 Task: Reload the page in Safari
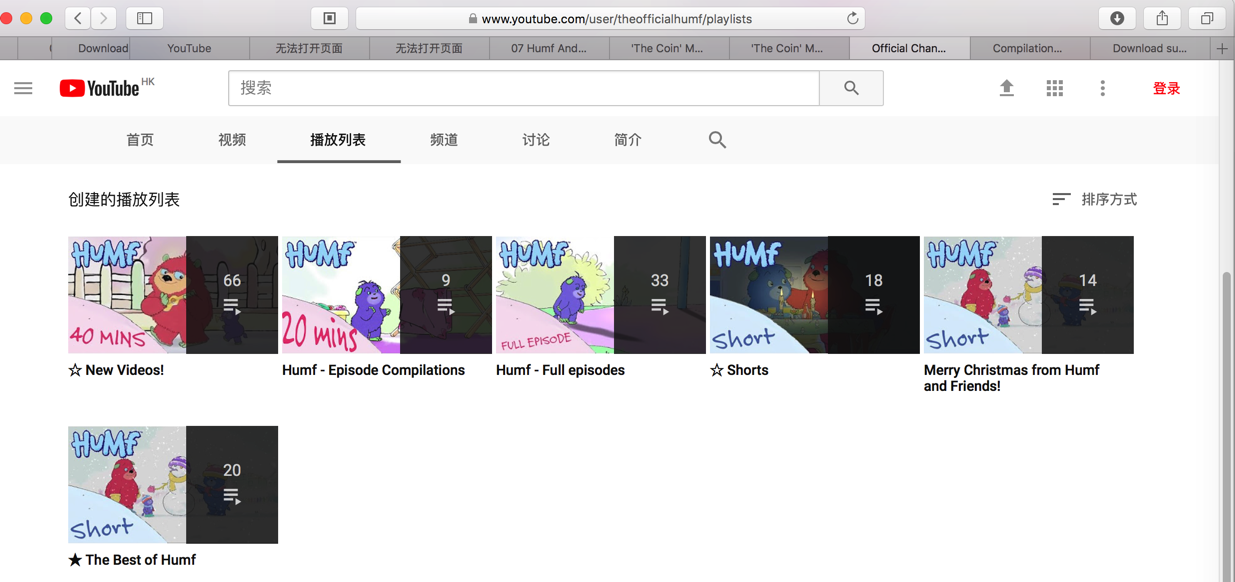(852, 18)
